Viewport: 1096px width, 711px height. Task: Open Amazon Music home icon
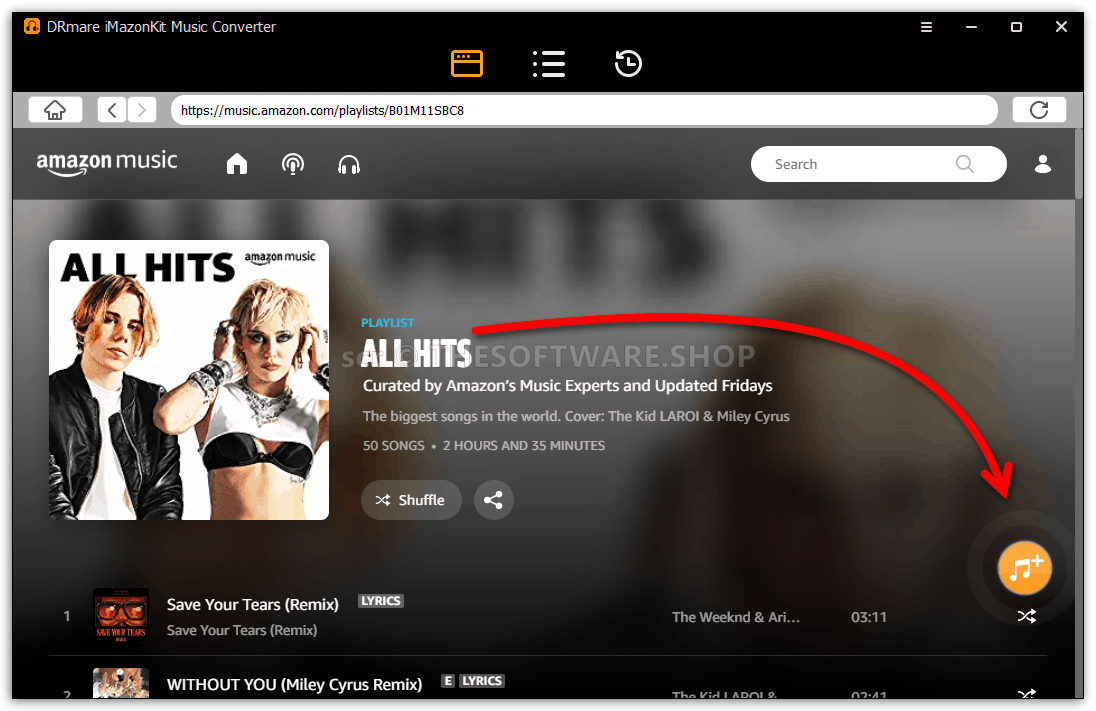click(x=237, y=164)
